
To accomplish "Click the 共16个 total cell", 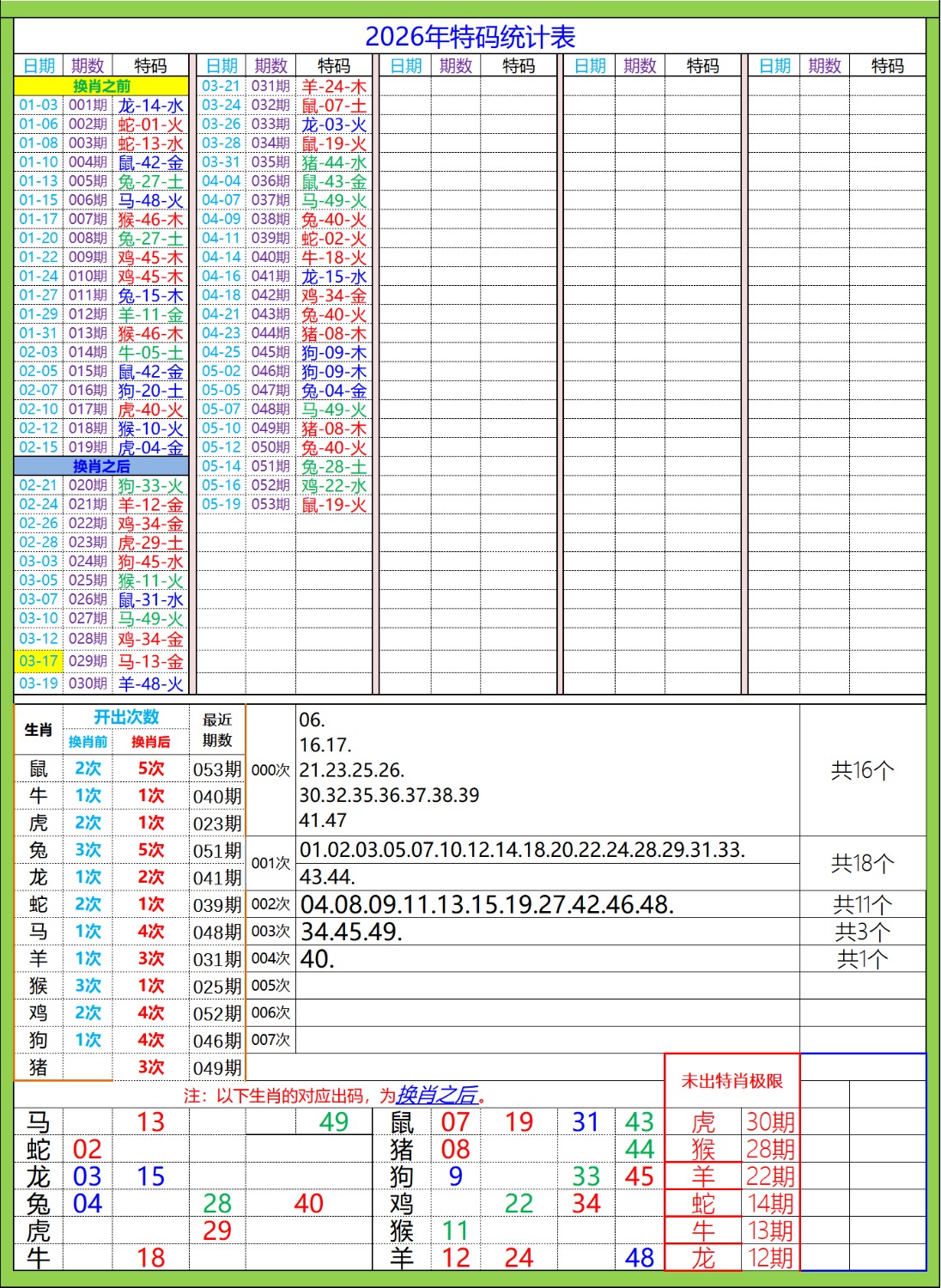I will pos(862,770).
